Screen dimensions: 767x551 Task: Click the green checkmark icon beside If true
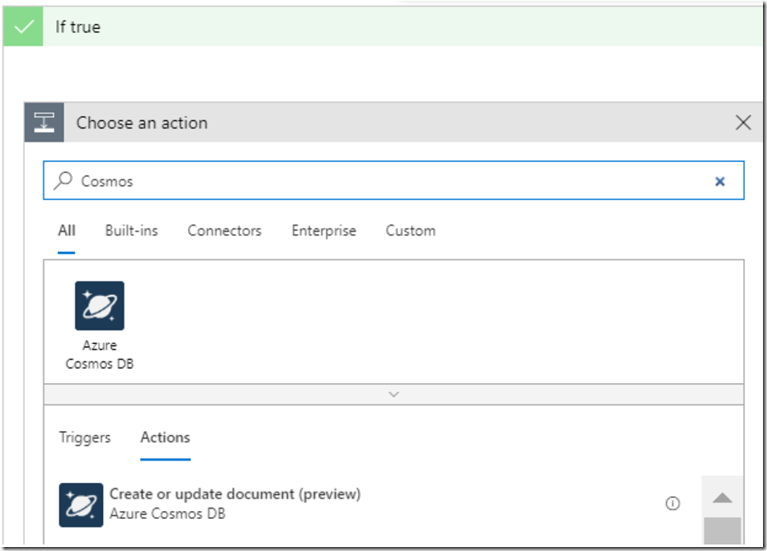(x=23, y=27)
